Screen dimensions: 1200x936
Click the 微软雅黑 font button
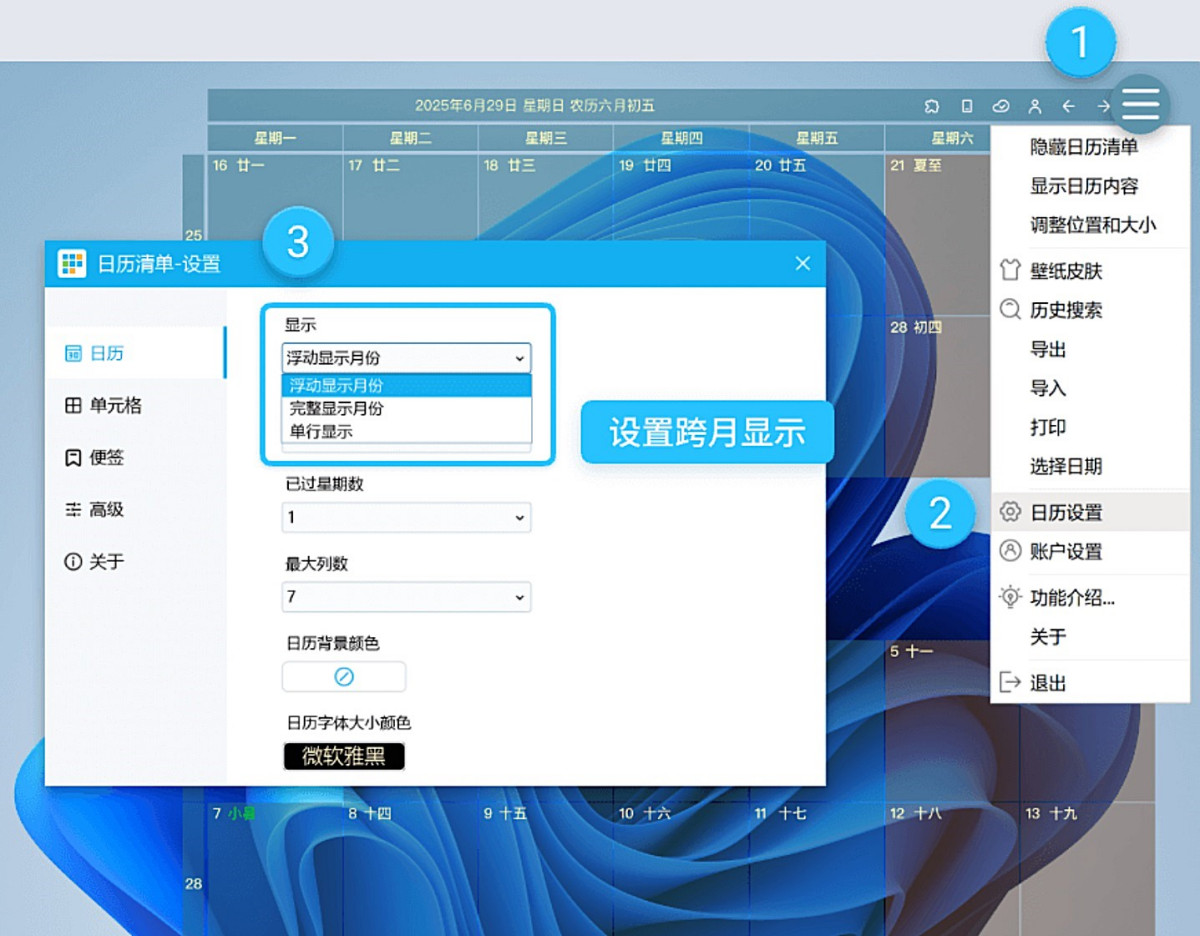(x=343, y=756)
